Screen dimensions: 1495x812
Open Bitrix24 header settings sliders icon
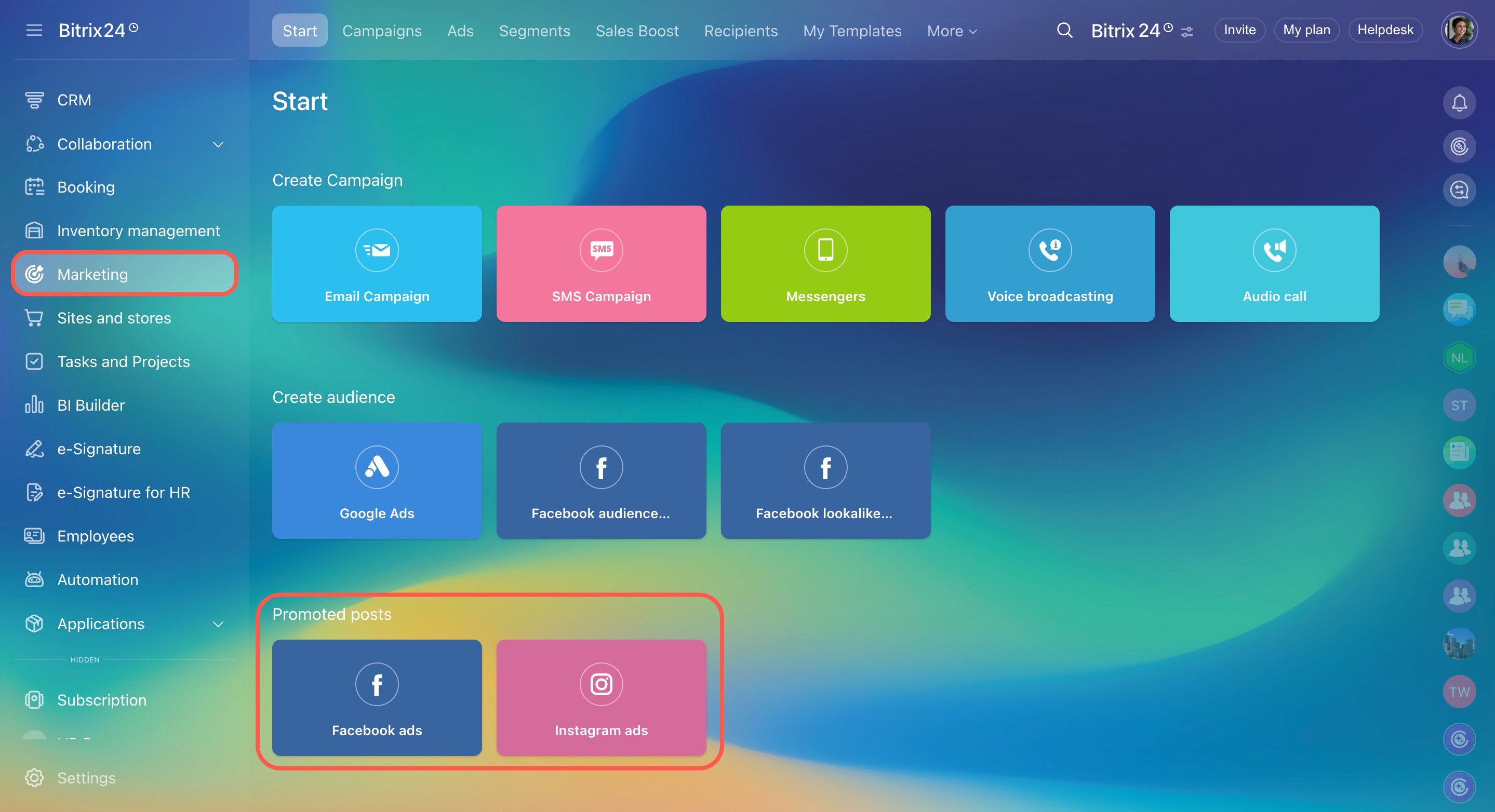pyautogui.click(x=1187, y=32)
